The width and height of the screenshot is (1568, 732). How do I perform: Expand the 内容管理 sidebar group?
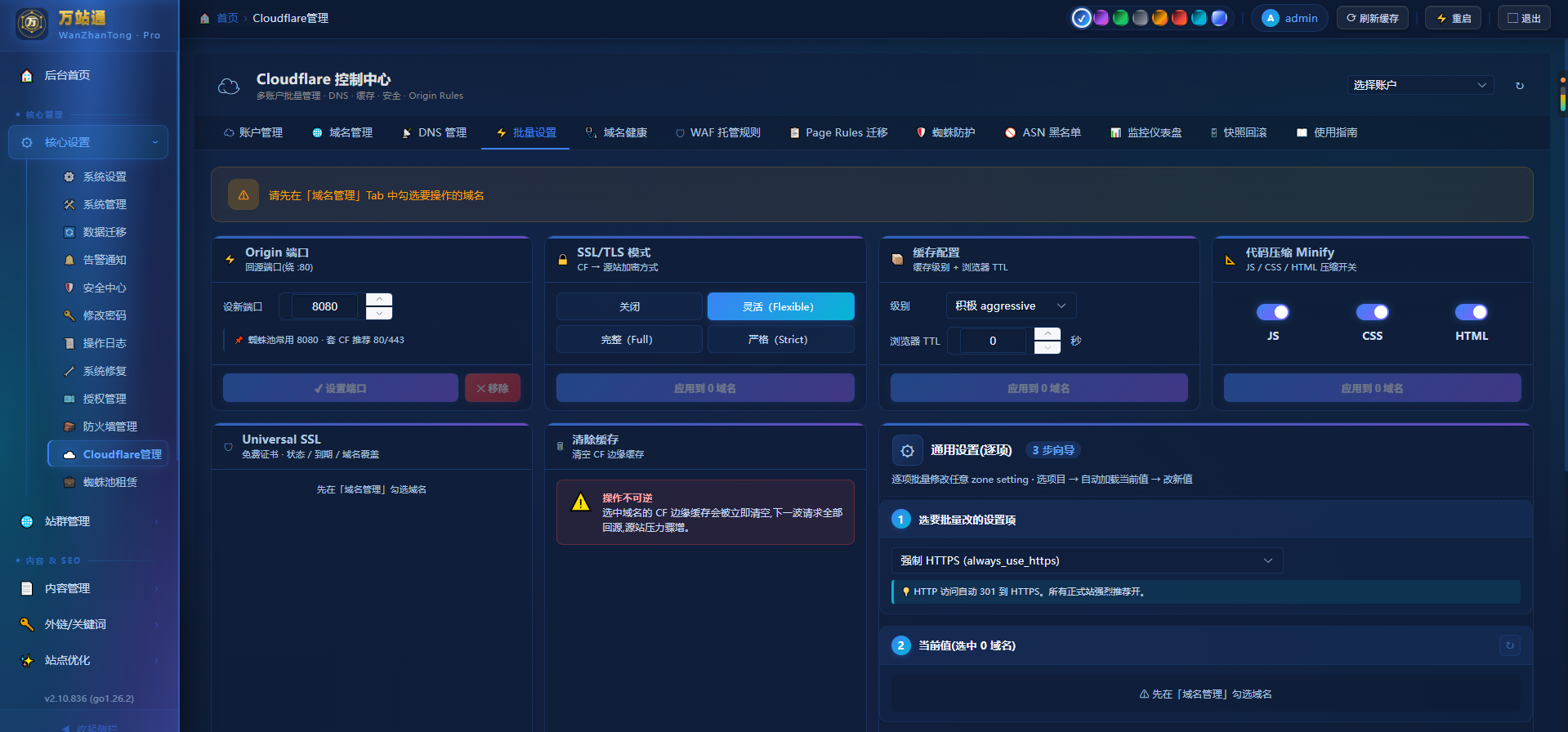[x=88, y=588]
